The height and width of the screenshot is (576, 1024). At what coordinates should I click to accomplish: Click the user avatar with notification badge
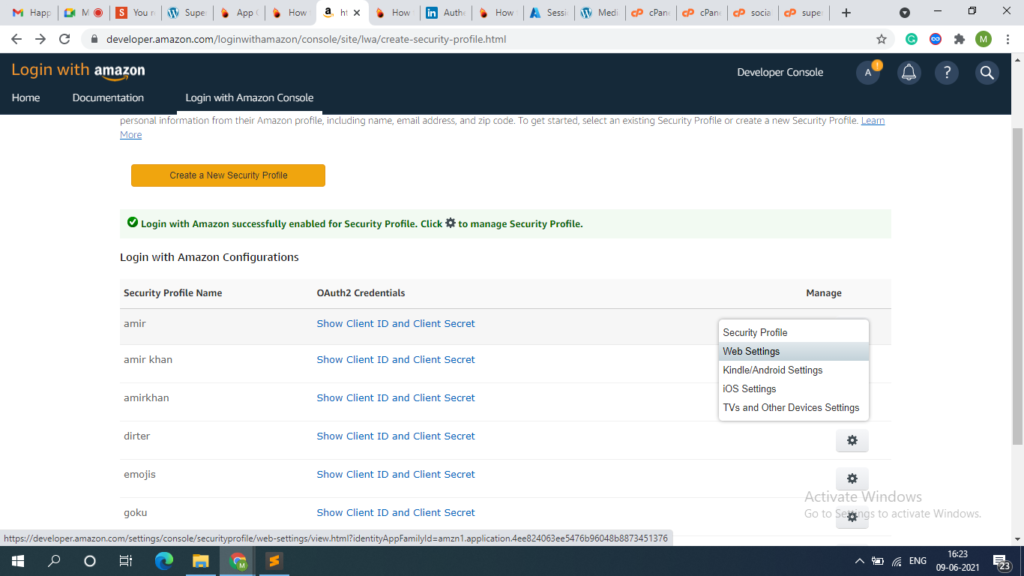pos(868,72)
